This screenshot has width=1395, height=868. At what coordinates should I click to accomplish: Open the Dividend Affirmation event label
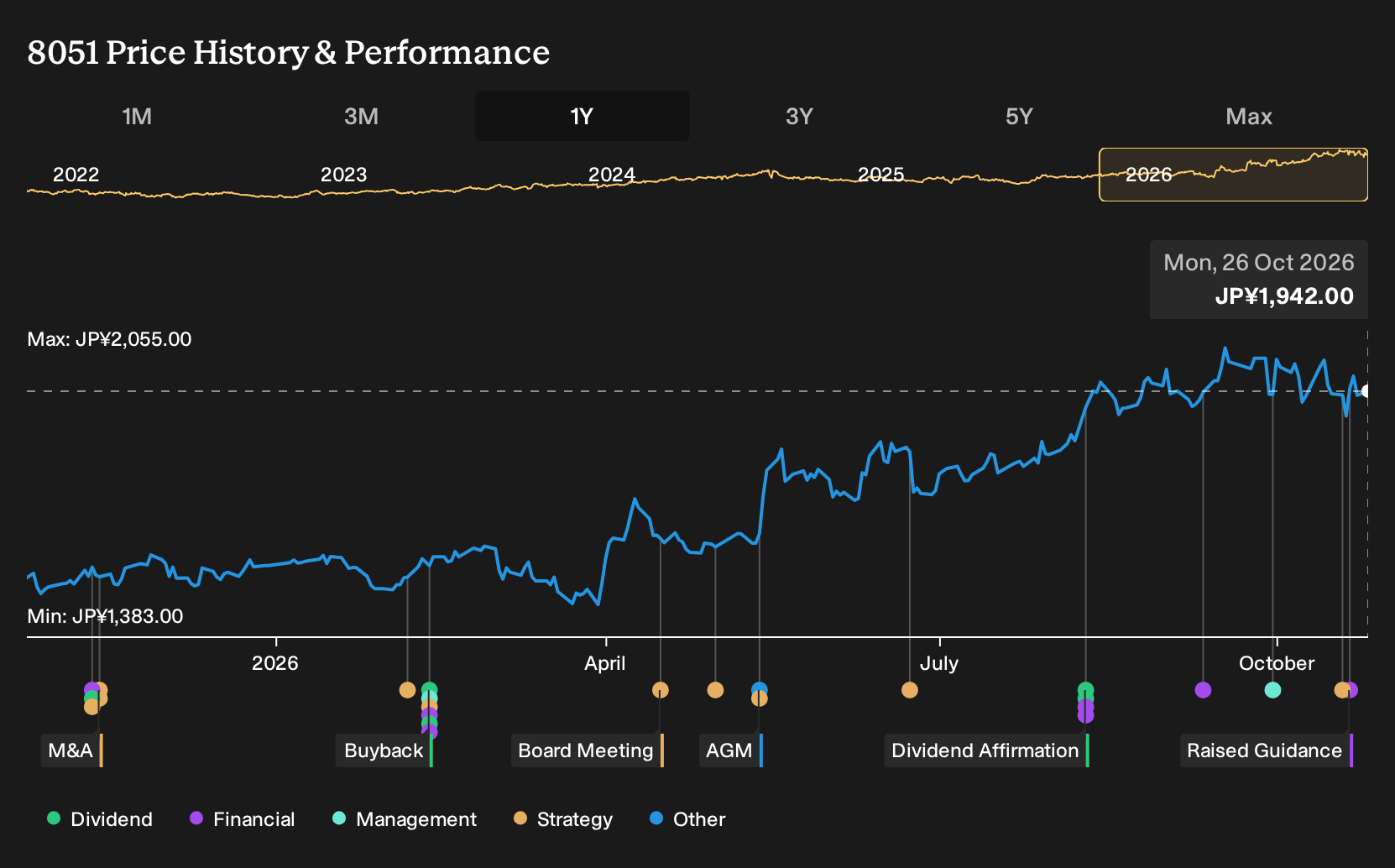coord(986,750)
